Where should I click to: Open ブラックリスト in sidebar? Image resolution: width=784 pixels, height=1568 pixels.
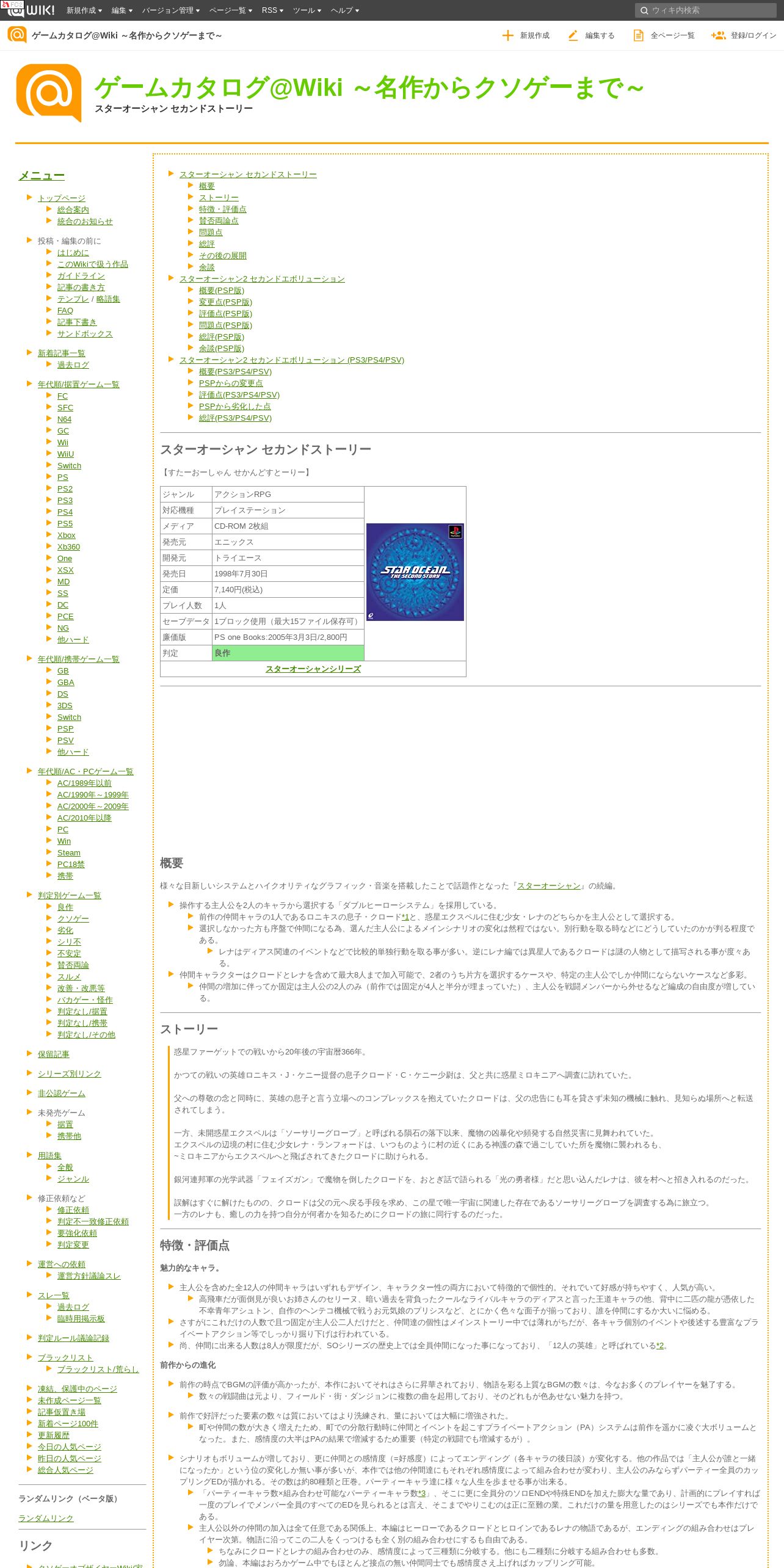click(x=65, y=1358)
